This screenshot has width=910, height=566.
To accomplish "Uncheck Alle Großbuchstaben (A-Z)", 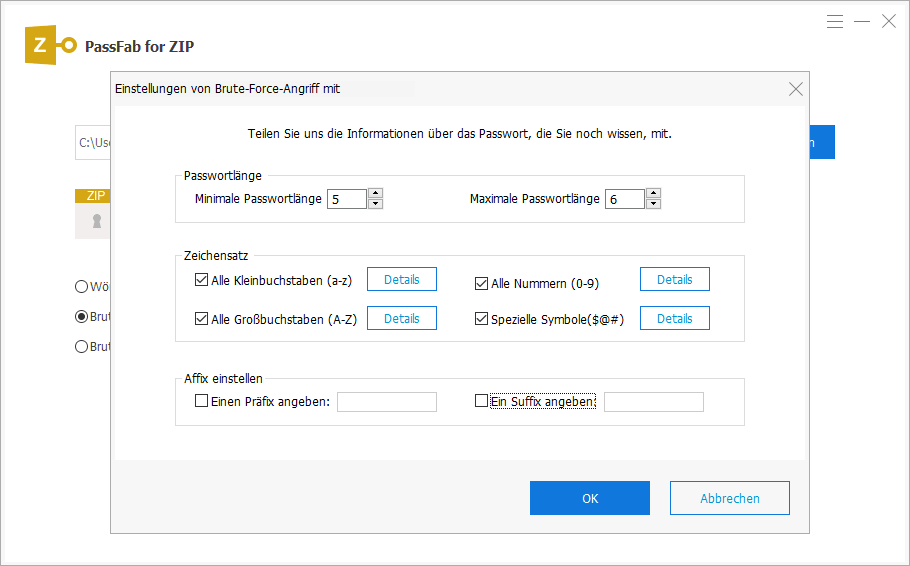I will click(201, 319).
